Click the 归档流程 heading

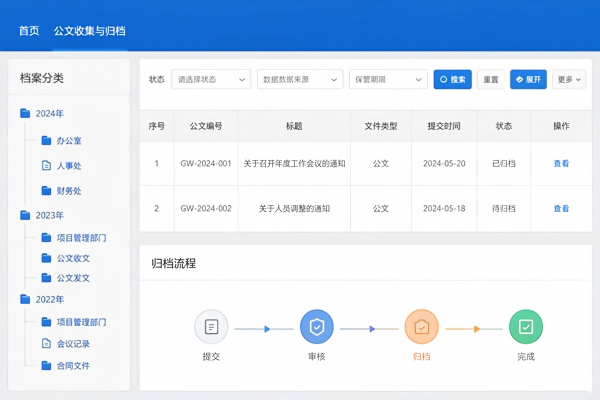pos(174,263)
